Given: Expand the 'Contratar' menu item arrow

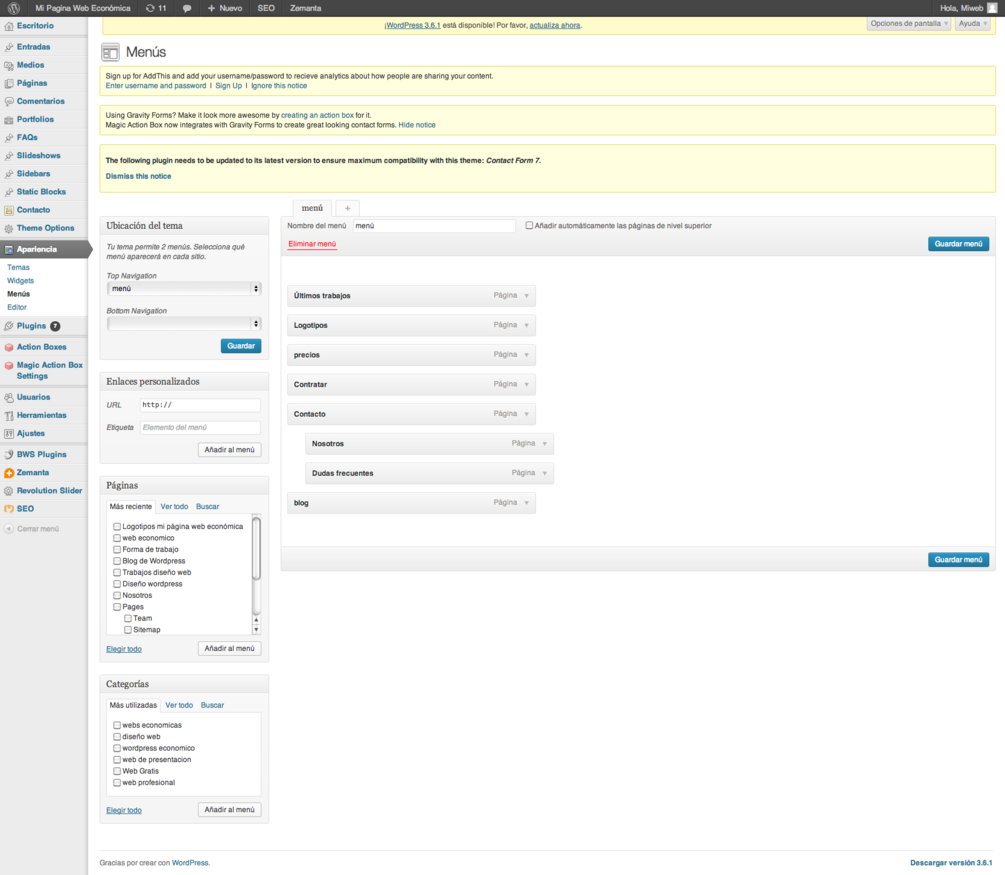Looking at the screenshot, I should pyautogui.click(x=527, y=385).
